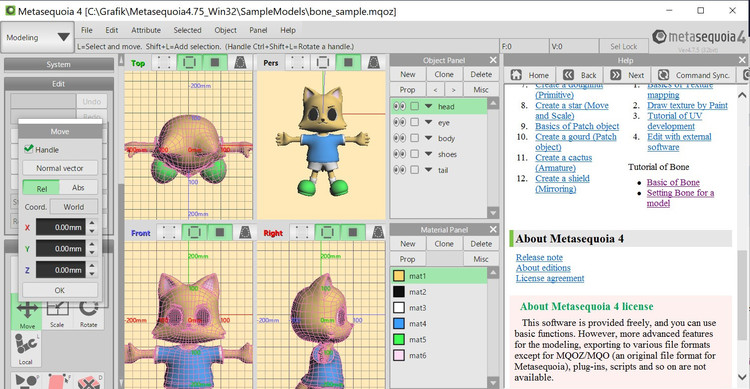
Task: Go to Help Home page
Action: 529,75
